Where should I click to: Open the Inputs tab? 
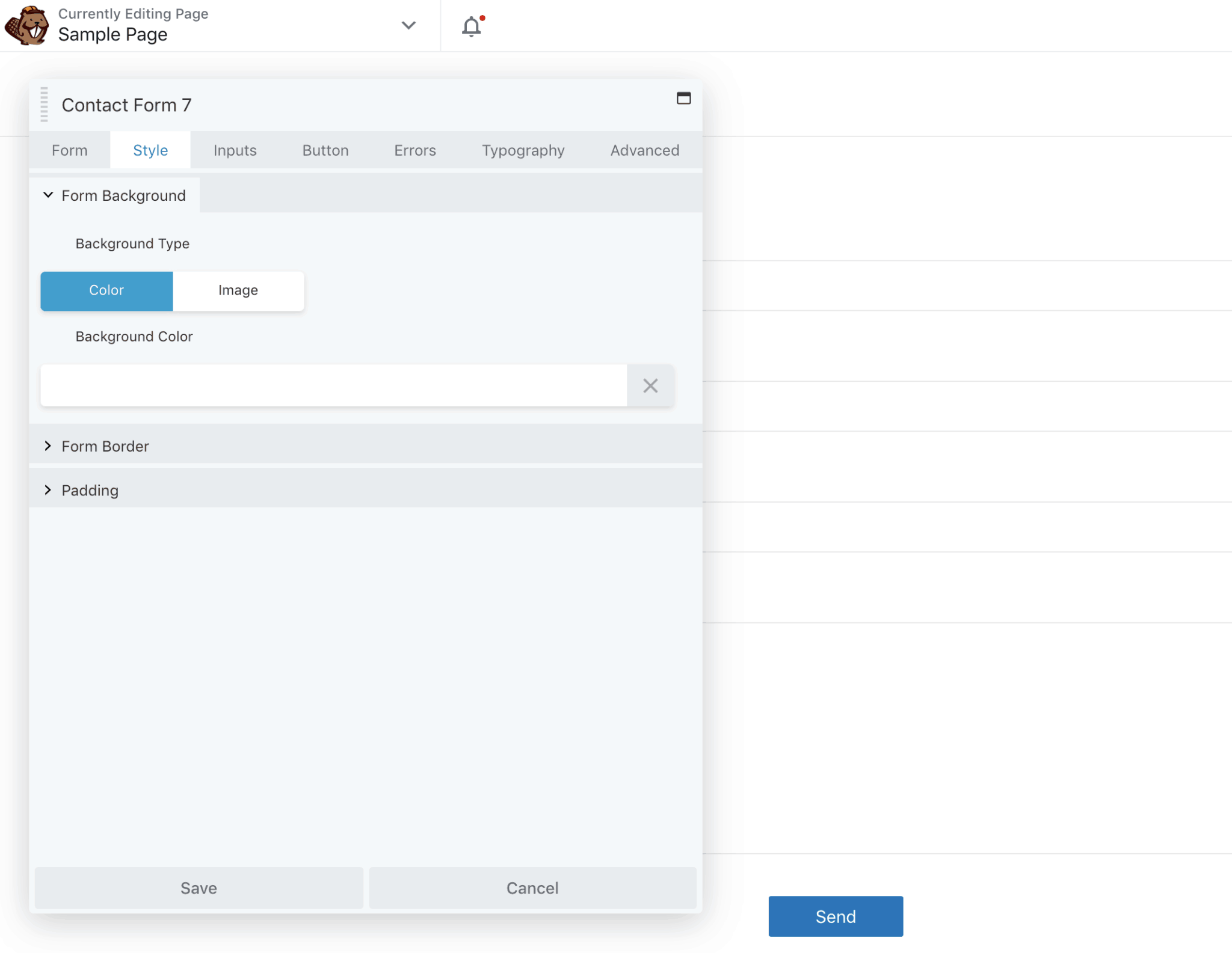coord(234,150)
